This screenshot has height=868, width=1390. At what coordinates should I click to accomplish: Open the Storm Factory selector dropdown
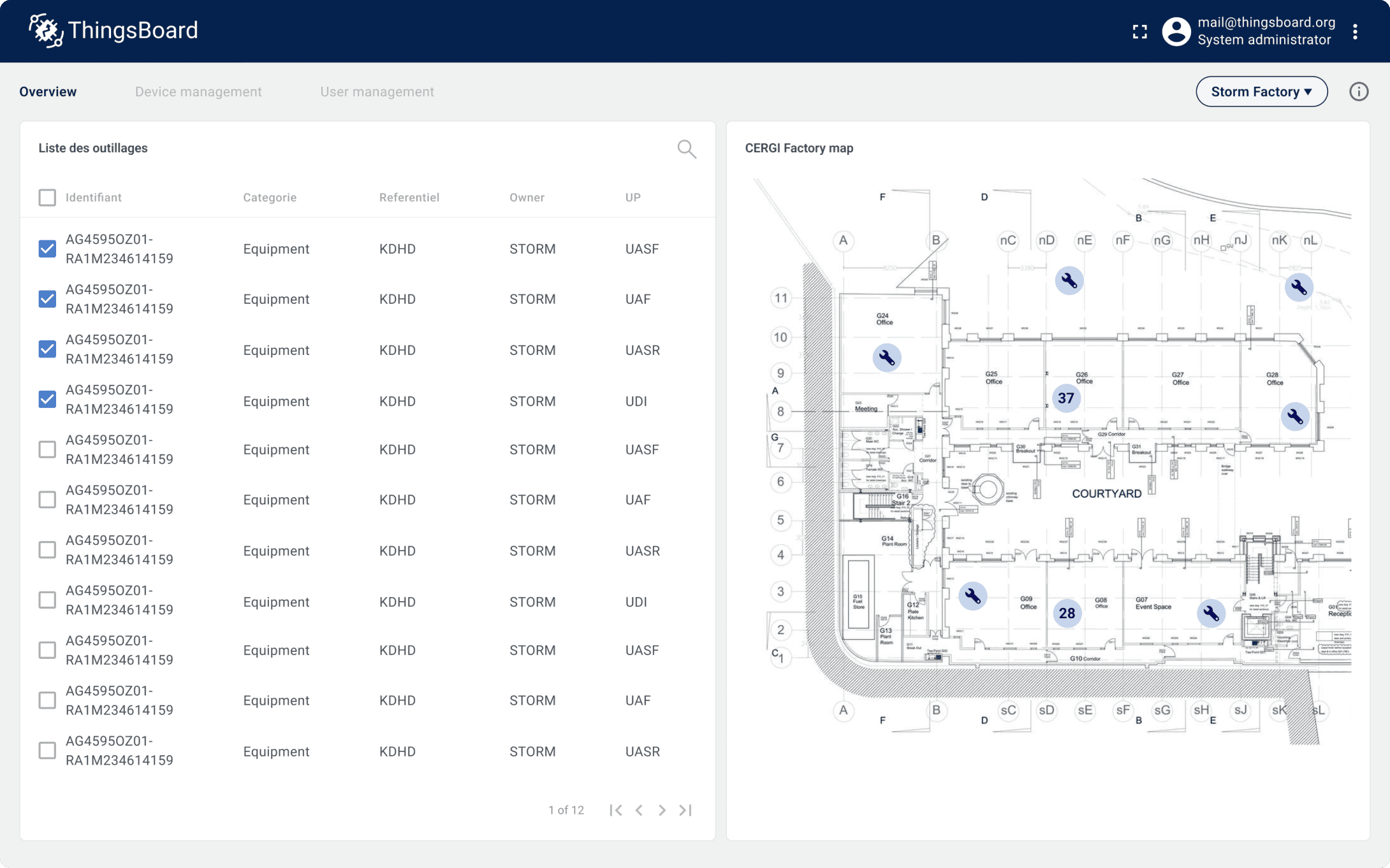pyautogui.click(x=1261, y=91)
